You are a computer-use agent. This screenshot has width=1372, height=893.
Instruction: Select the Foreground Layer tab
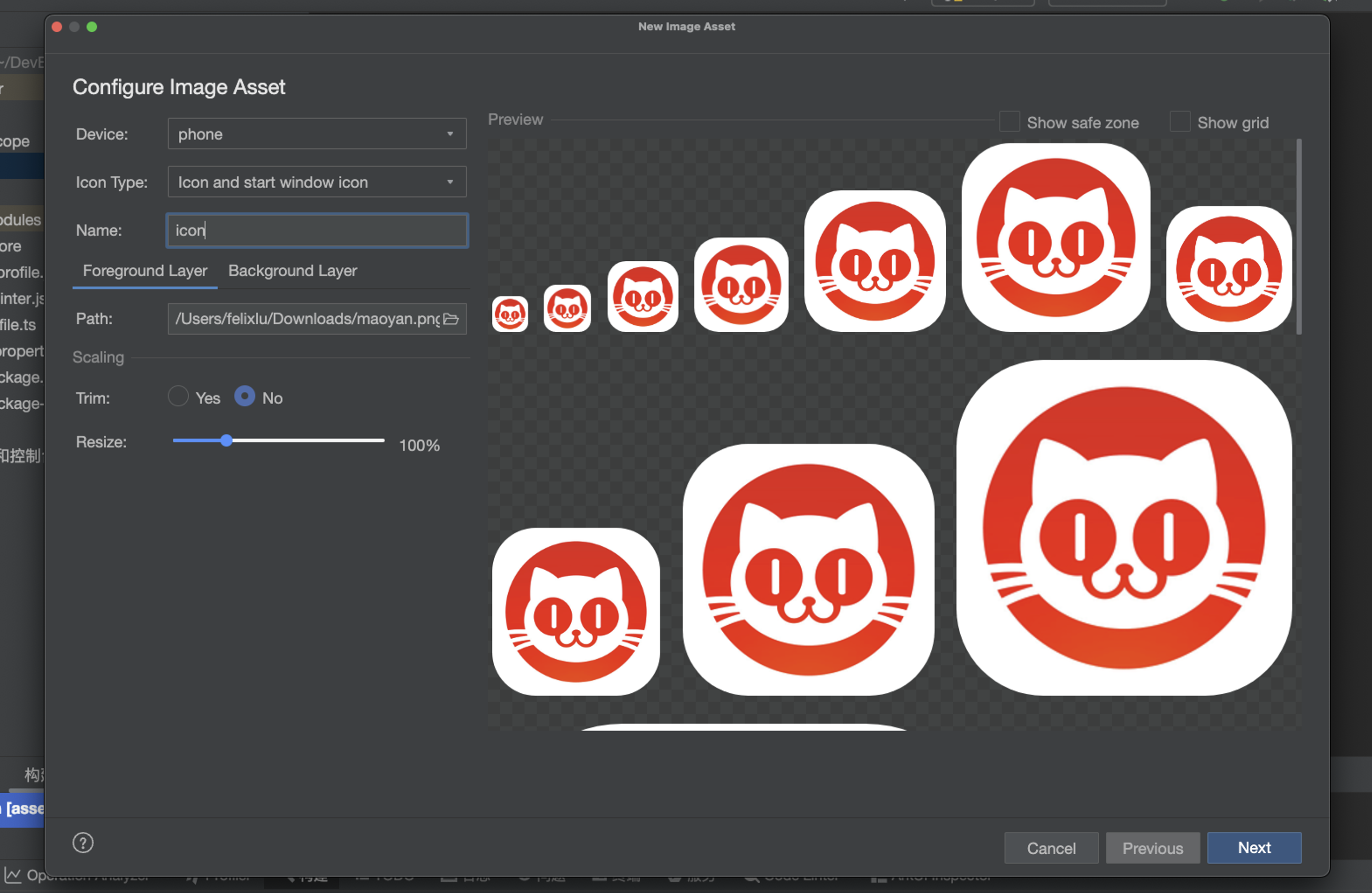[145, 271]
